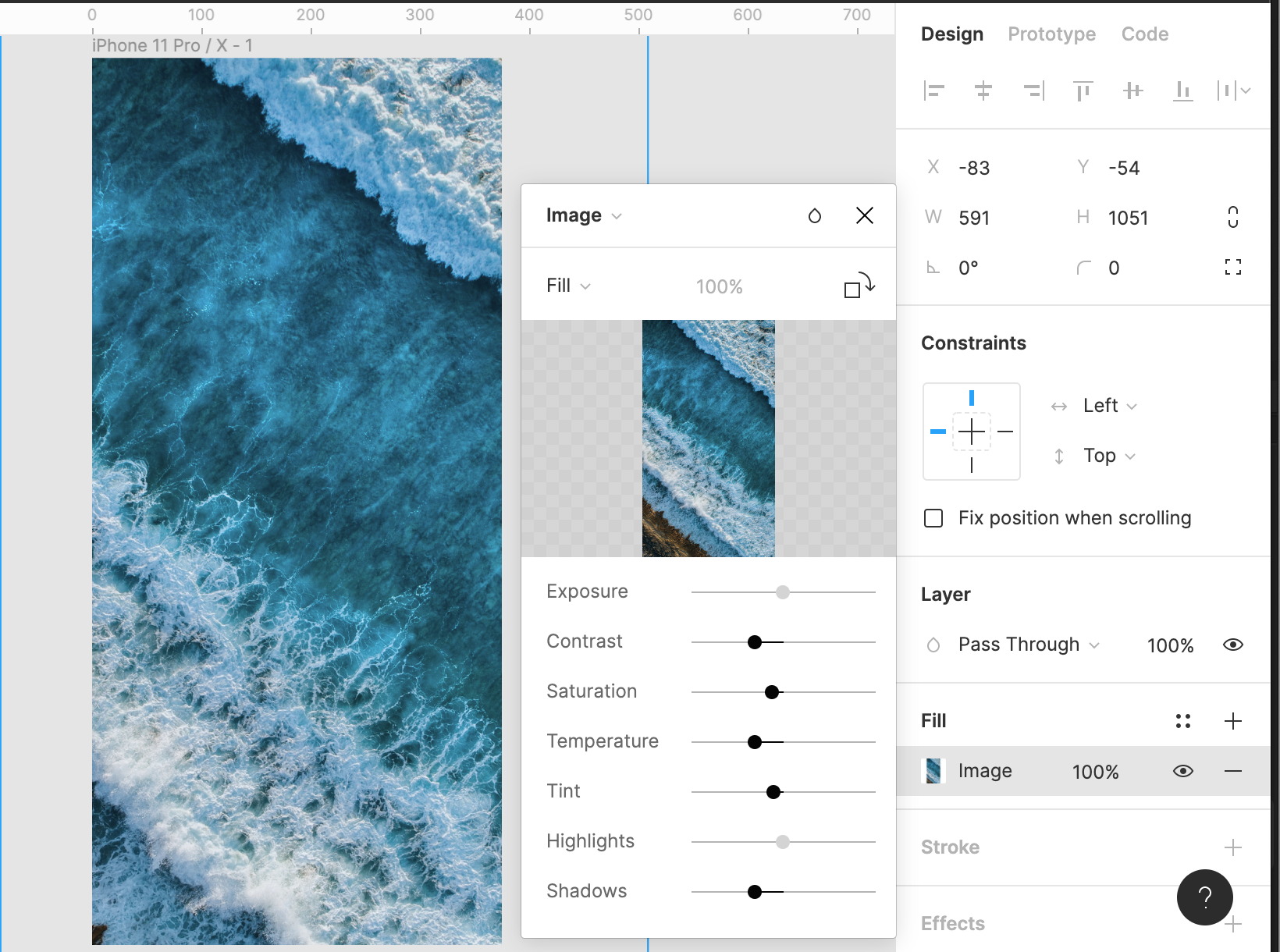This screenshot has height=952, width=1280.
Task: Open the Image fill type dropdown
Action: (583, 215)
